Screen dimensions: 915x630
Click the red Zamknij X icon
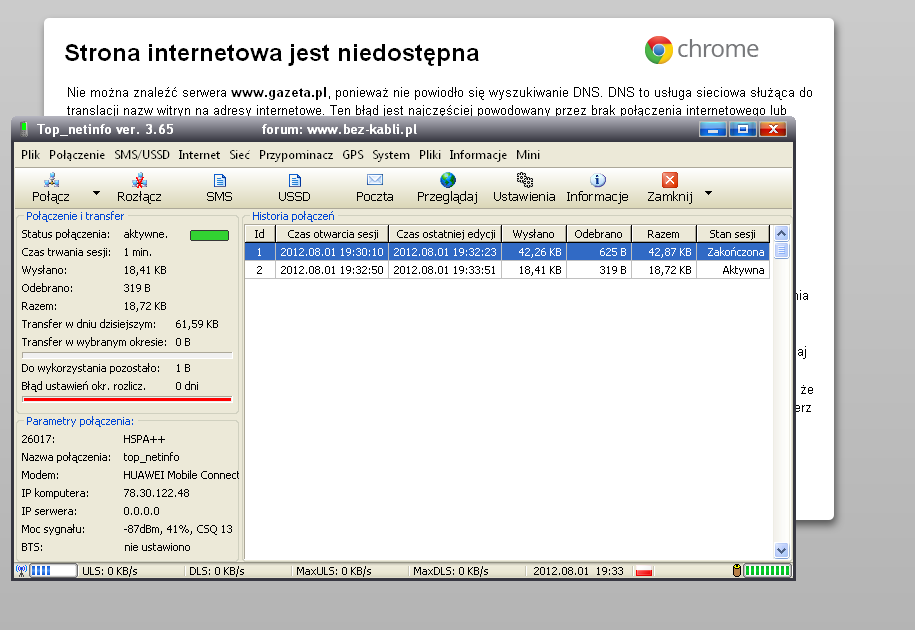click(670, 180)
